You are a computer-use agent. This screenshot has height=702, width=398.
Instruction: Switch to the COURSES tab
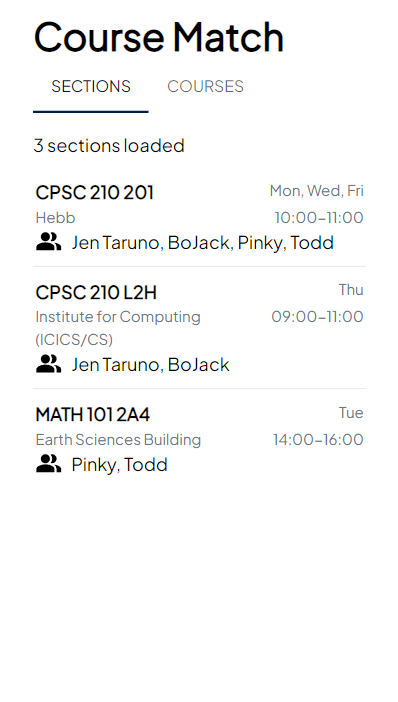205,86
